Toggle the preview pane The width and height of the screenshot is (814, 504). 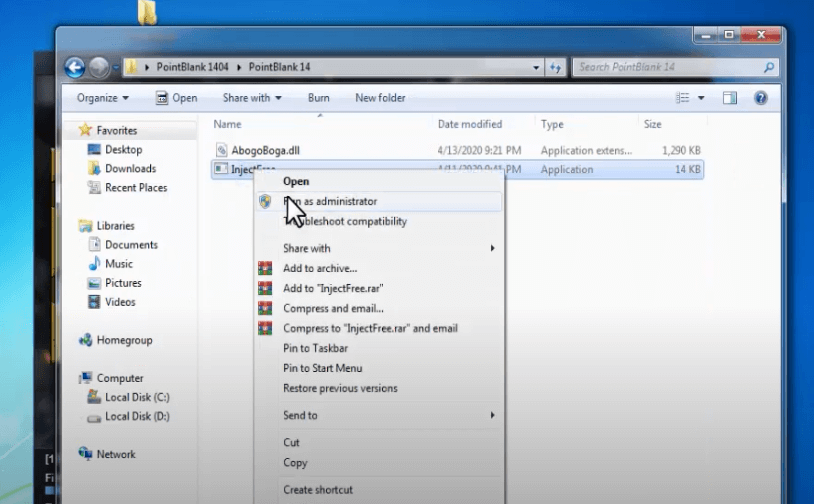730,98
